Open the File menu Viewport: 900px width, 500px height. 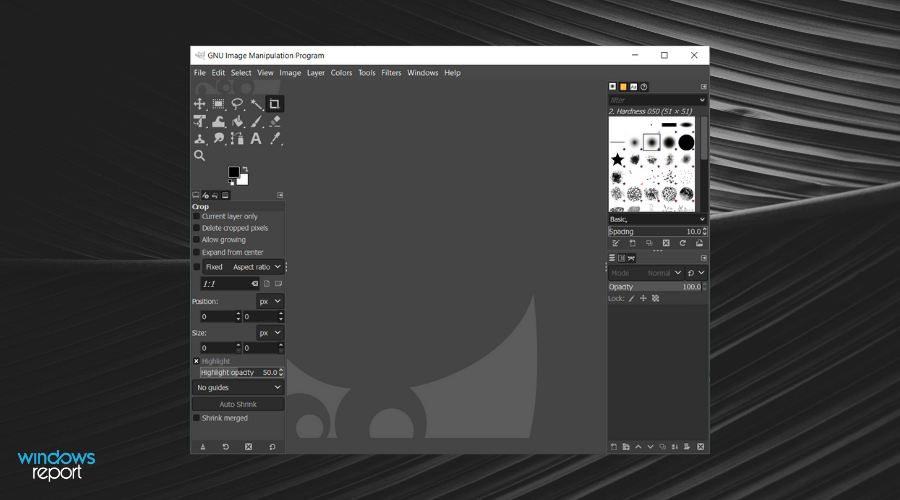pyautogui.click(x=199, y=73)
